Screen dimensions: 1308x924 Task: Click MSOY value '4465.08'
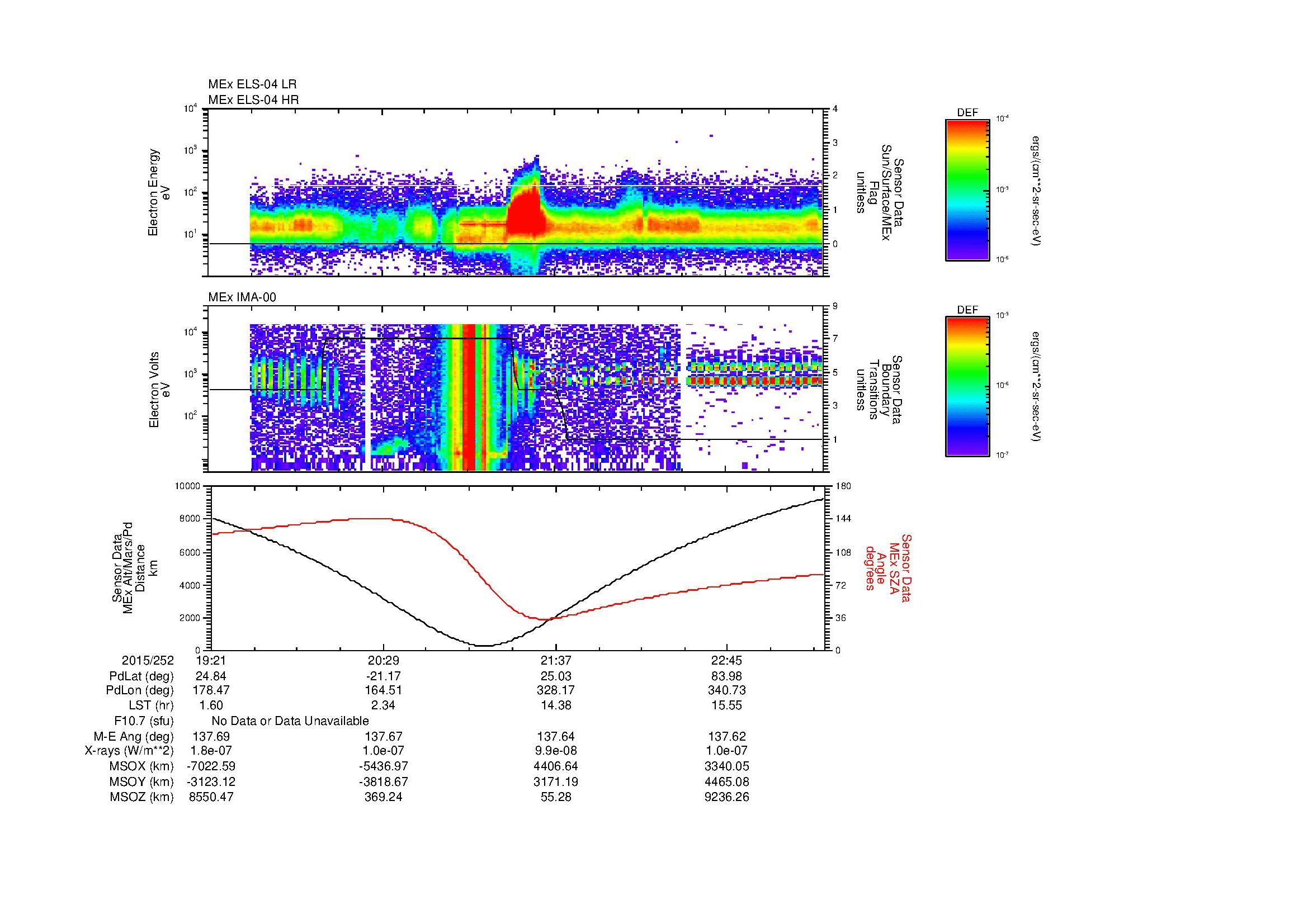[727, 781]
